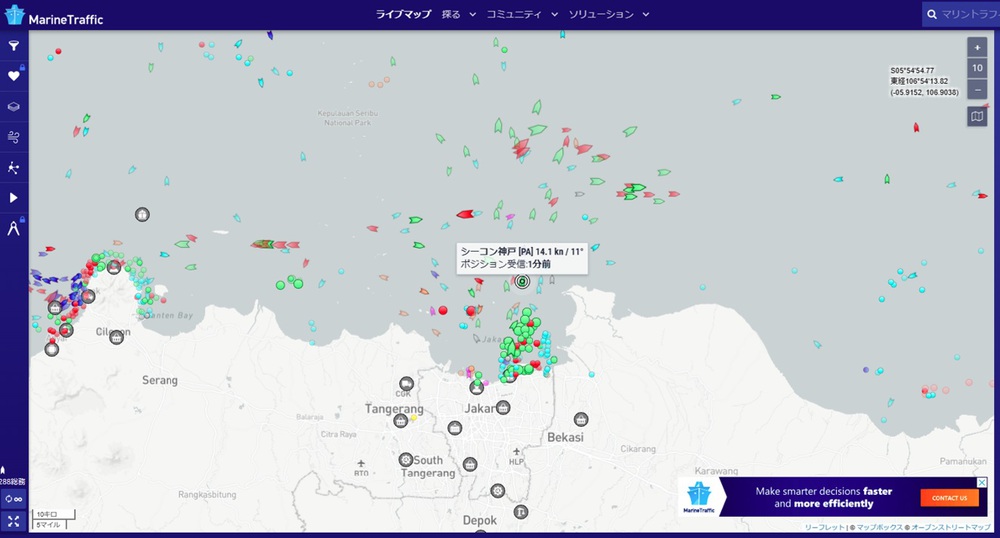Screen dimensions: 1000x538
Task: Show the wind weather layer icon
Action: pos(14,137)
